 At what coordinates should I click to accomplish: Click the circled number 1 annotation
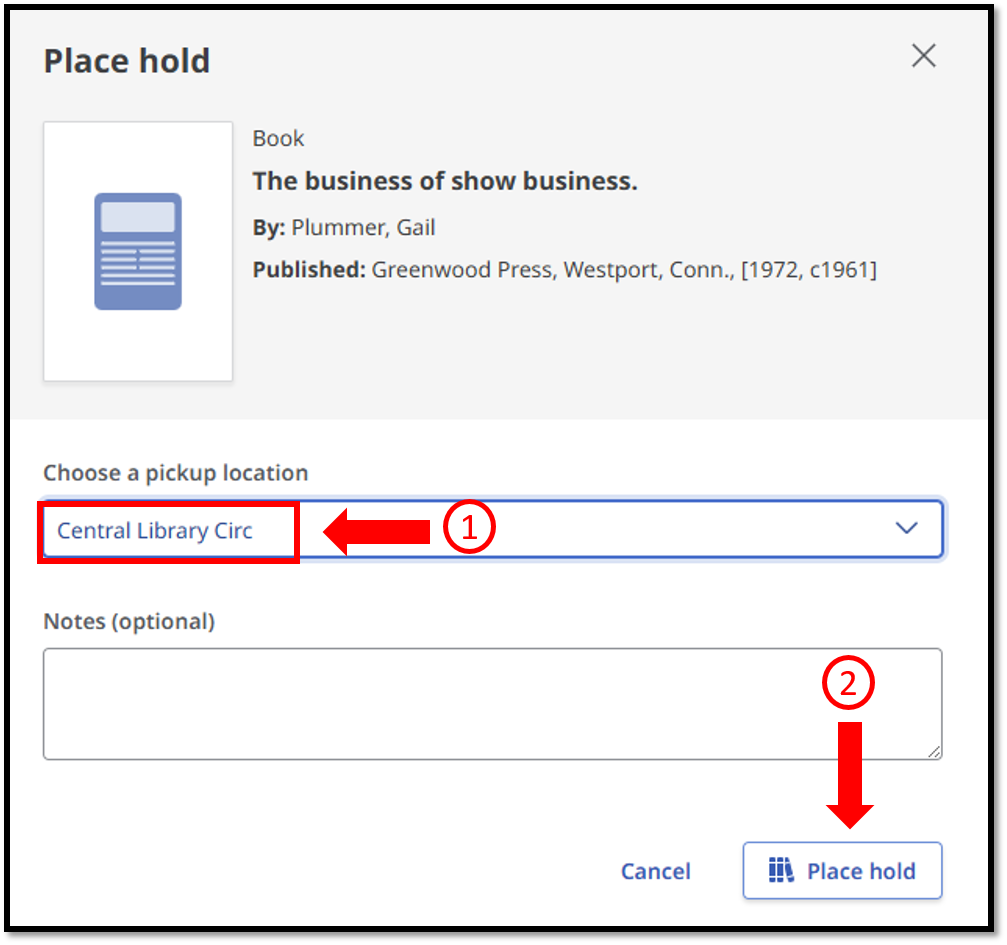pyautogui.click(x=469, y=529)
